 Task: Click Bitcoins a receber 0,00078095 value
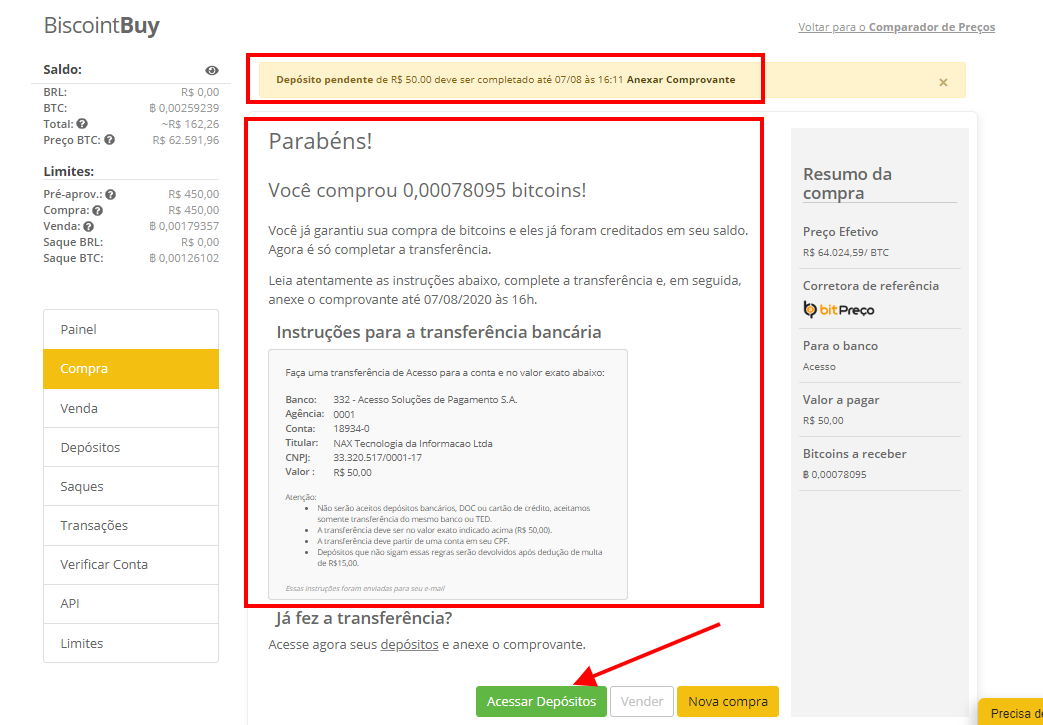835,475
